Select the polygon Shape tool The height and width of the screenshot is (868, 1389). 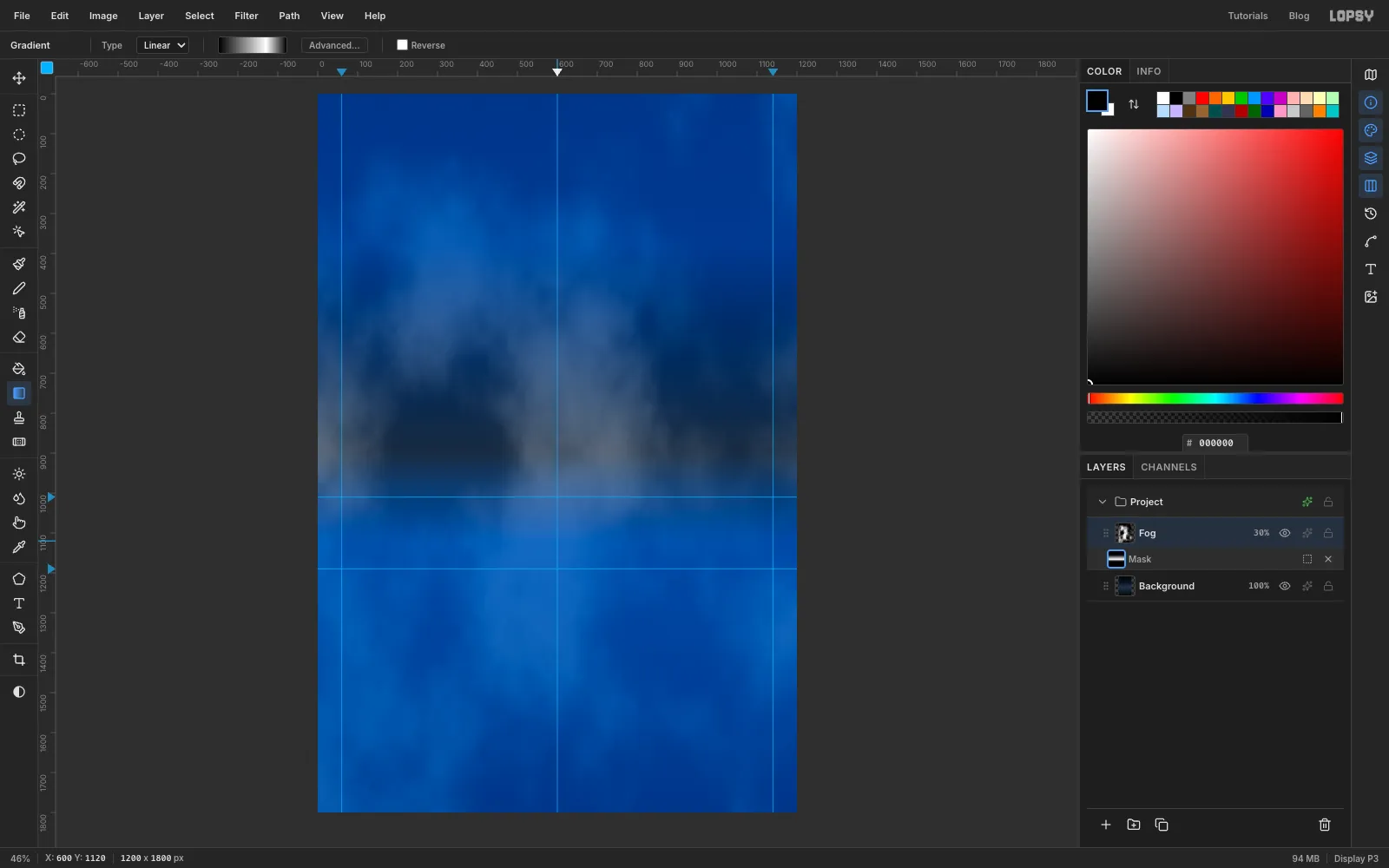pos(19,579)
